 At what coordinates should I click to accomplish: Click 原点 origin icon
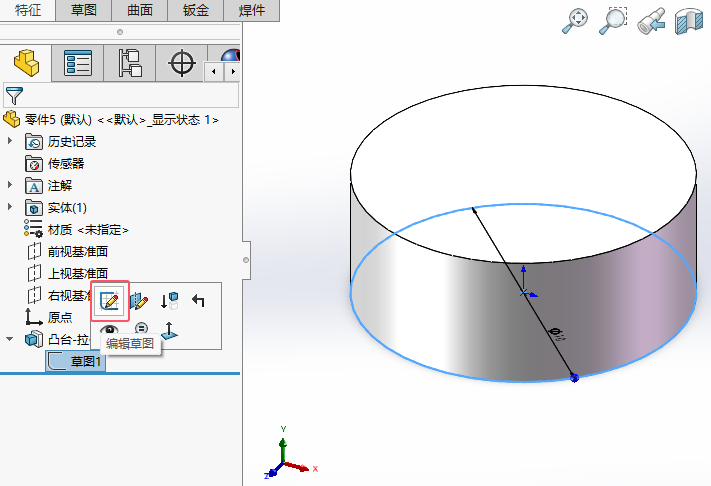click(33, 317)
